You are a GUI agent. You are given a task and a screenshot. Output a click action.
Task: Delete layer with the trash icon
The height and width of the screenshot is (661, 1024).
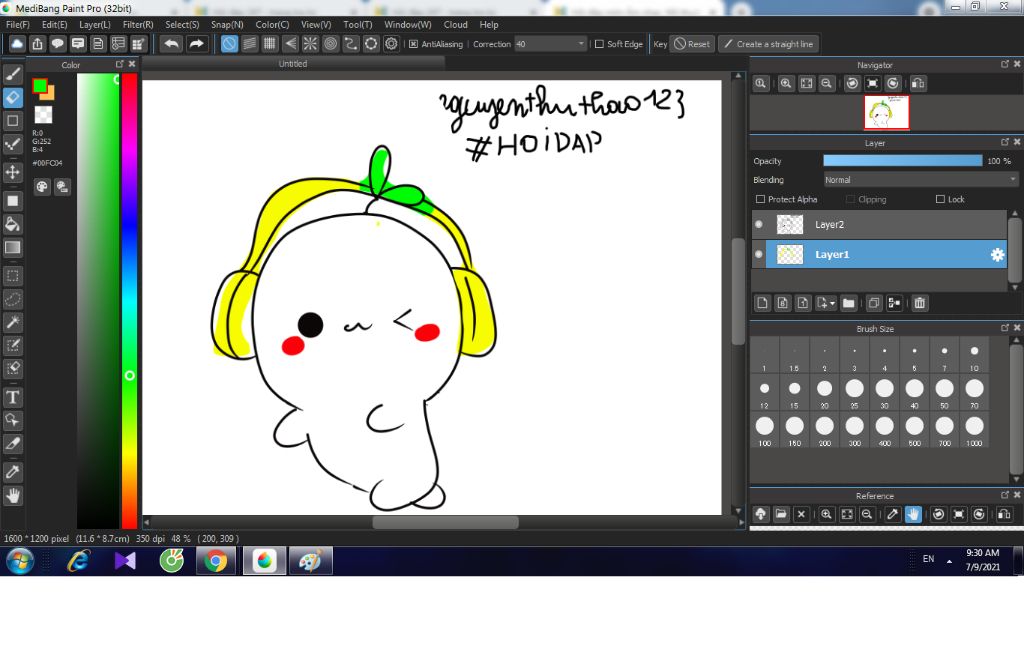[x=920, y=303]
